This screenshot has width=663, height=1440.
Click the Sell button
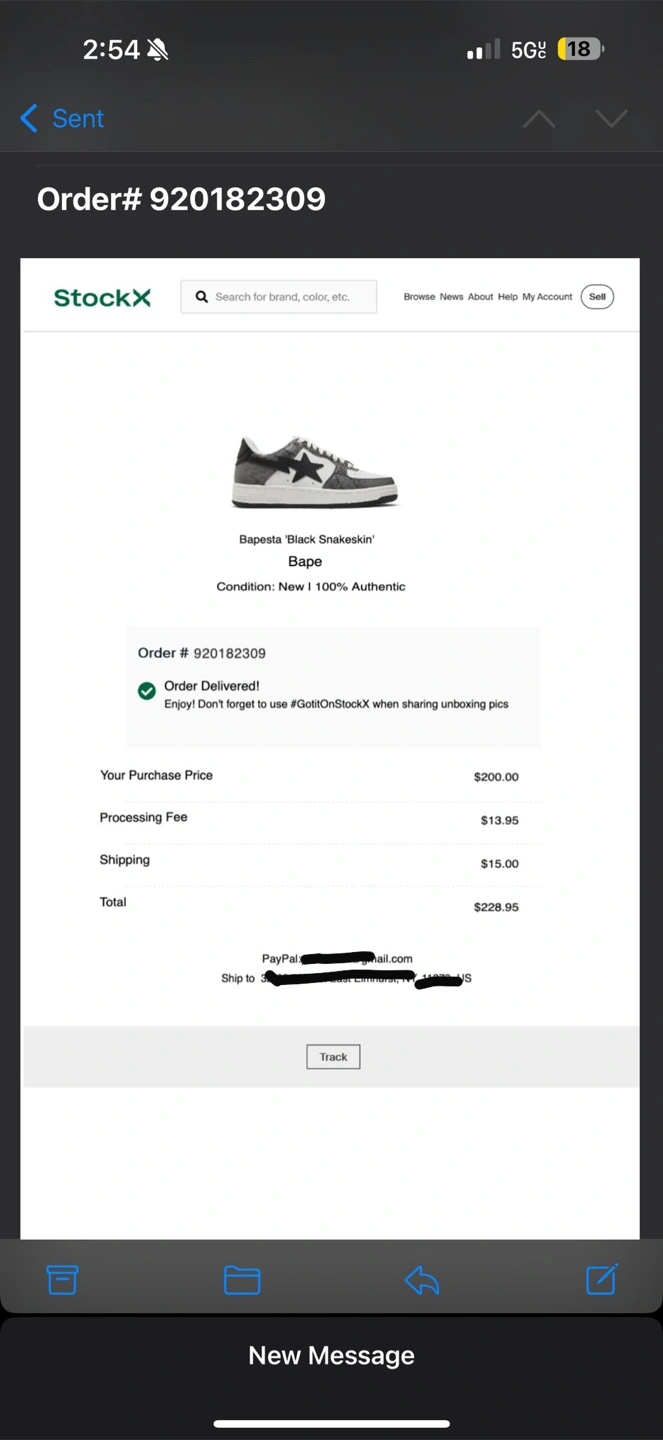point(597,297)
